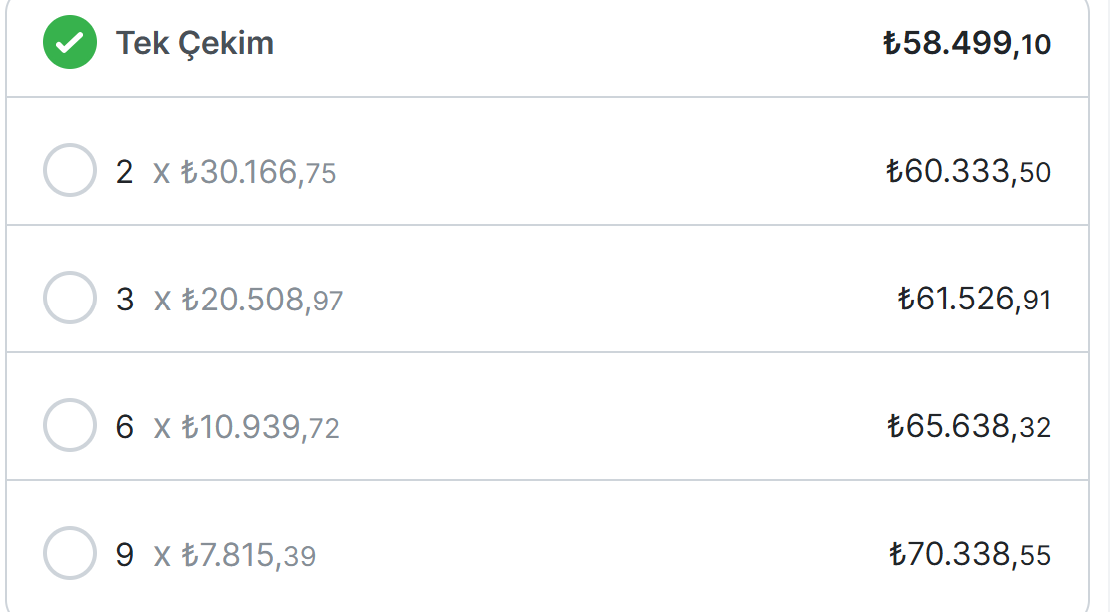The image size is (1113, 612).
Task: Click the 6 x ₺10.939,72 installment text
Action: point(227,427)
